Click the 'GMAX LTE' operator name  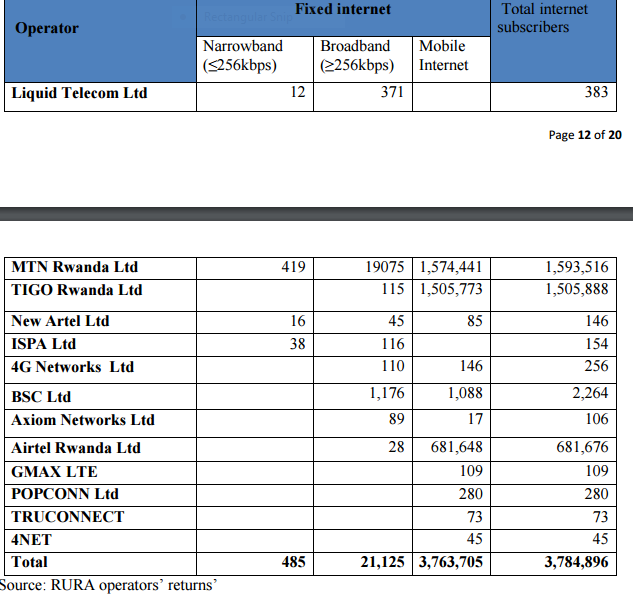tap(54, 472)
